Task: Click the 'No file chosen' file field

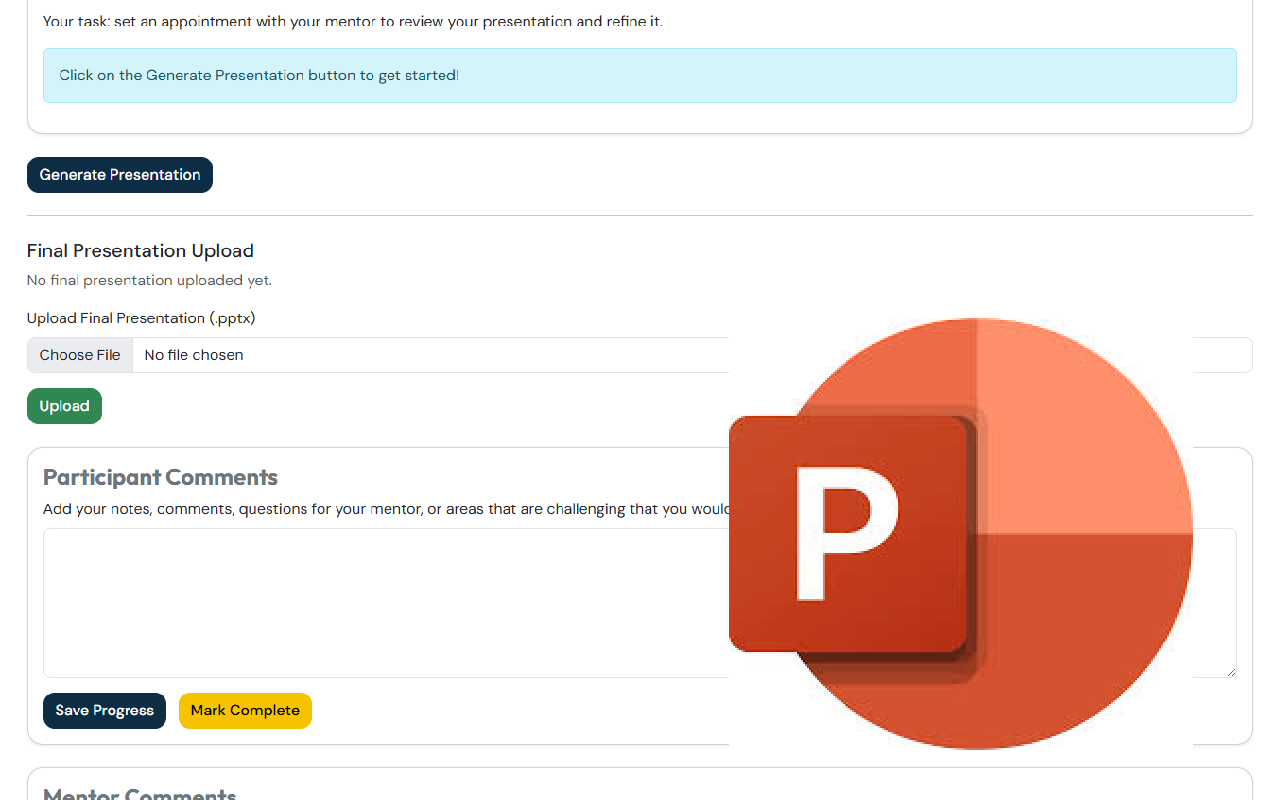Action: [400, 355]
